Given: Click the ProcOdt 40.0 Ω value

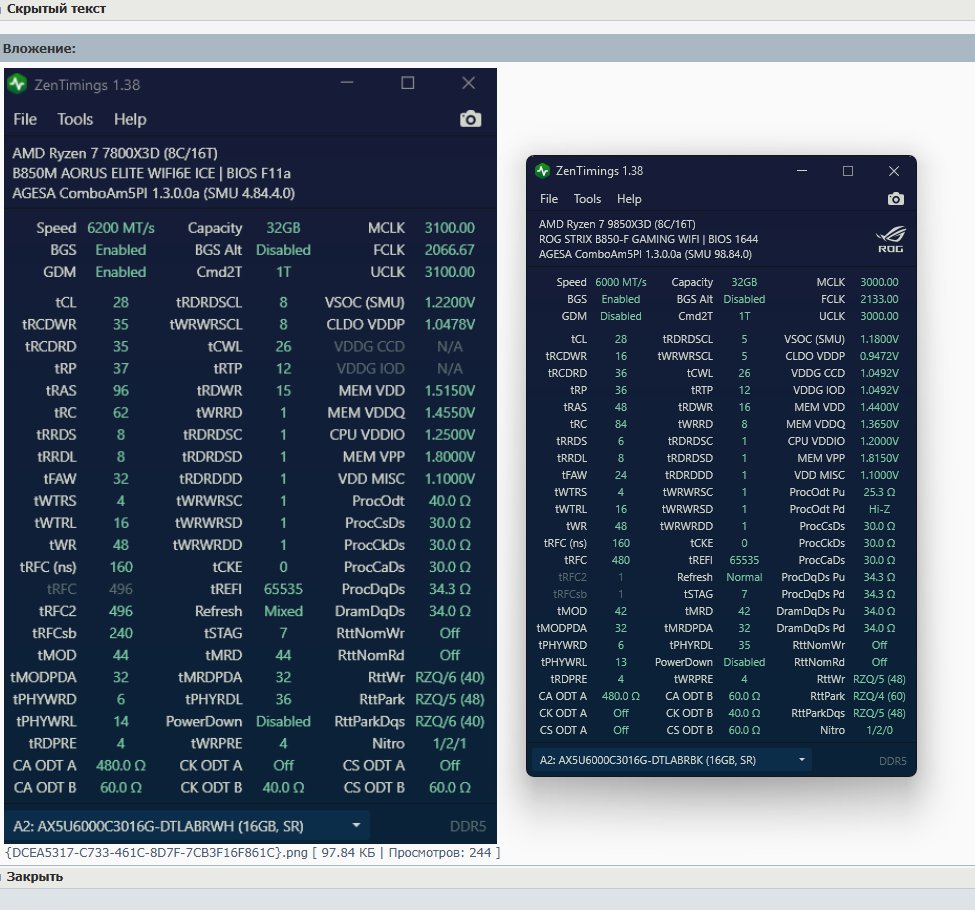Looking at the screenshot, I should click(449, 501).
